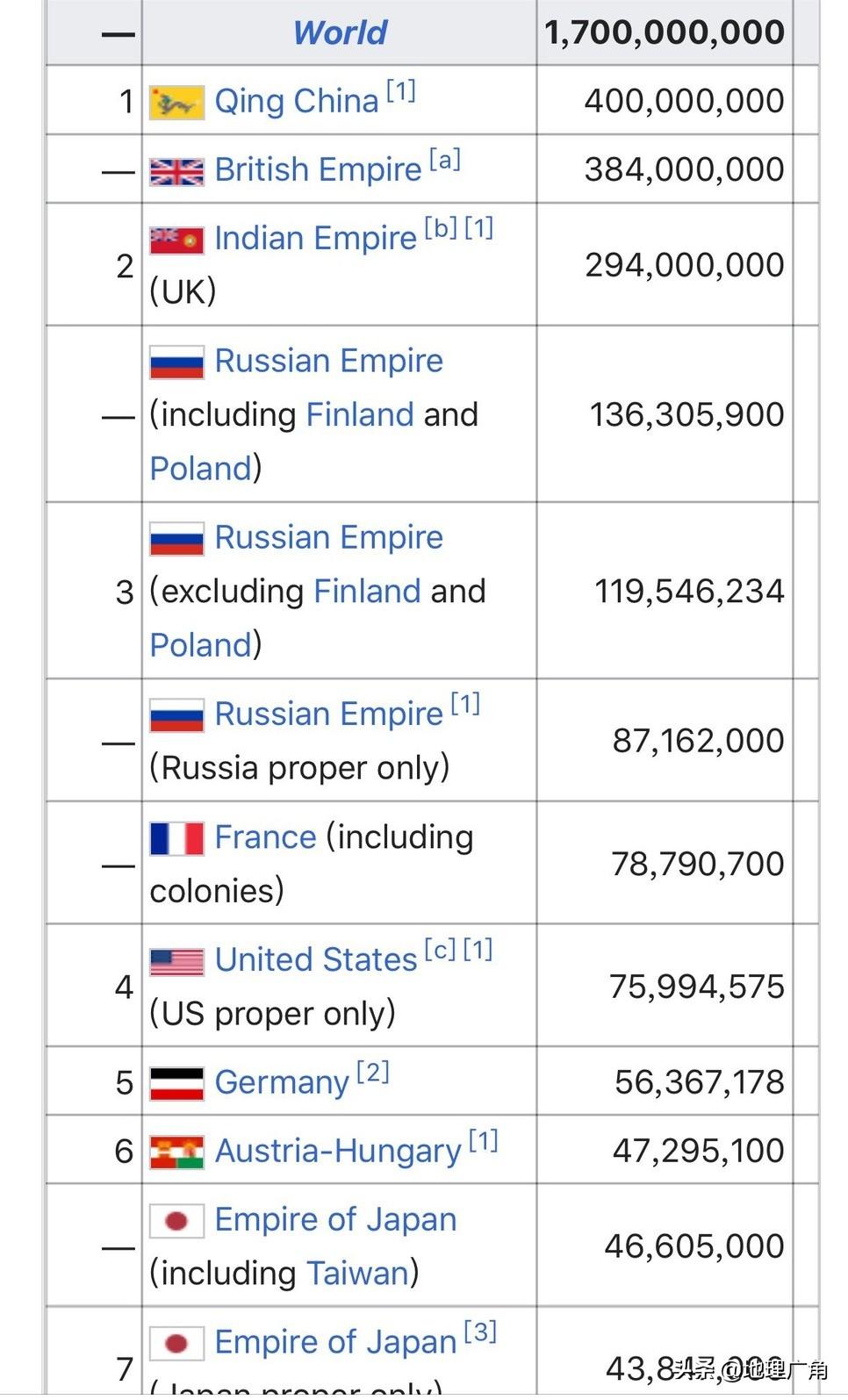Select the 400,000,000 population cell
Screen dimensions: 848x1400
(x=683, y=101)
